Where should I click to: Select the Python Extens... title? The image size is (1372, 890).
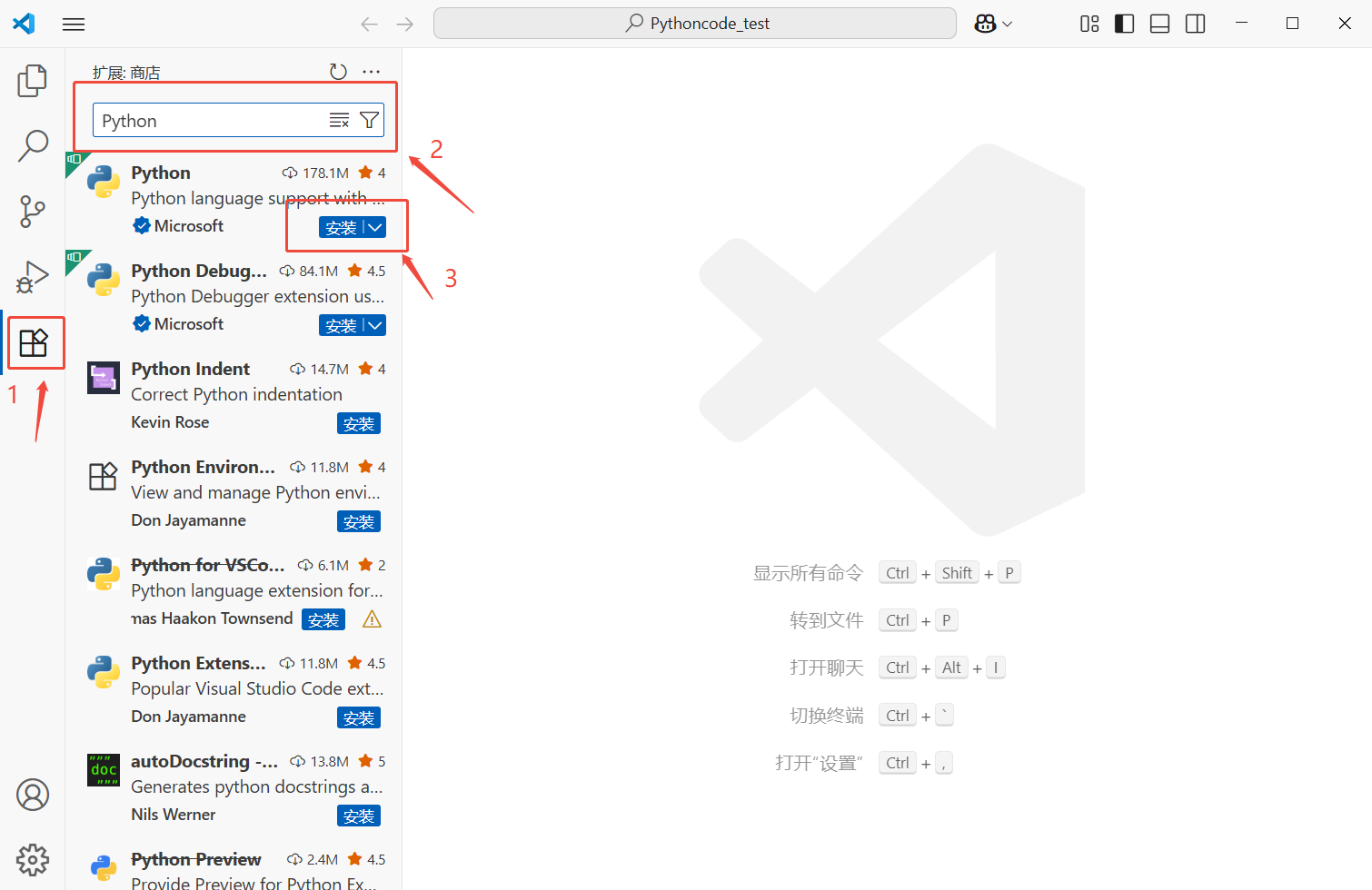click(198, 663)
